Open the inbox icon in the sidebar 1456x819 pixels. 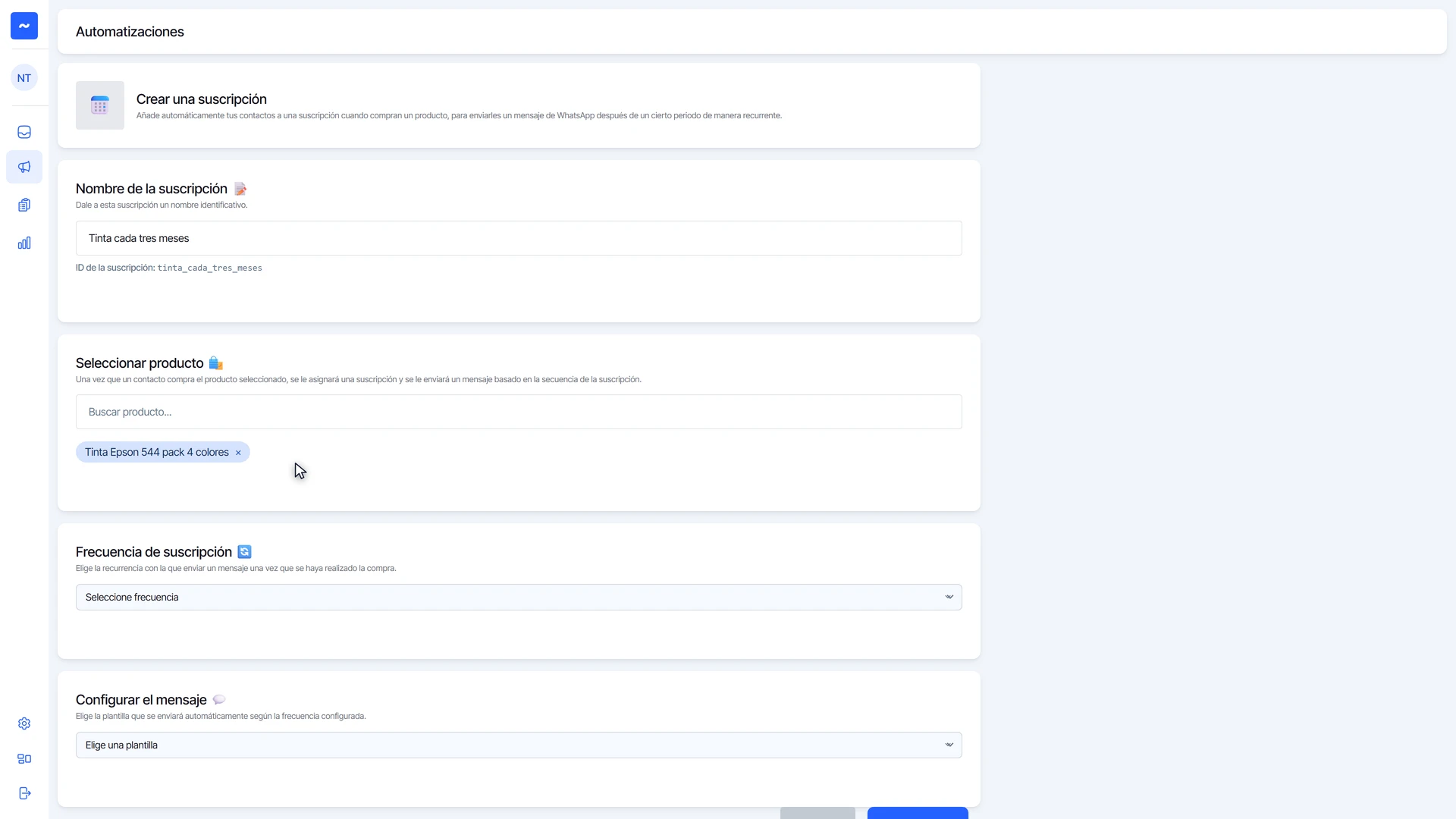24,132
